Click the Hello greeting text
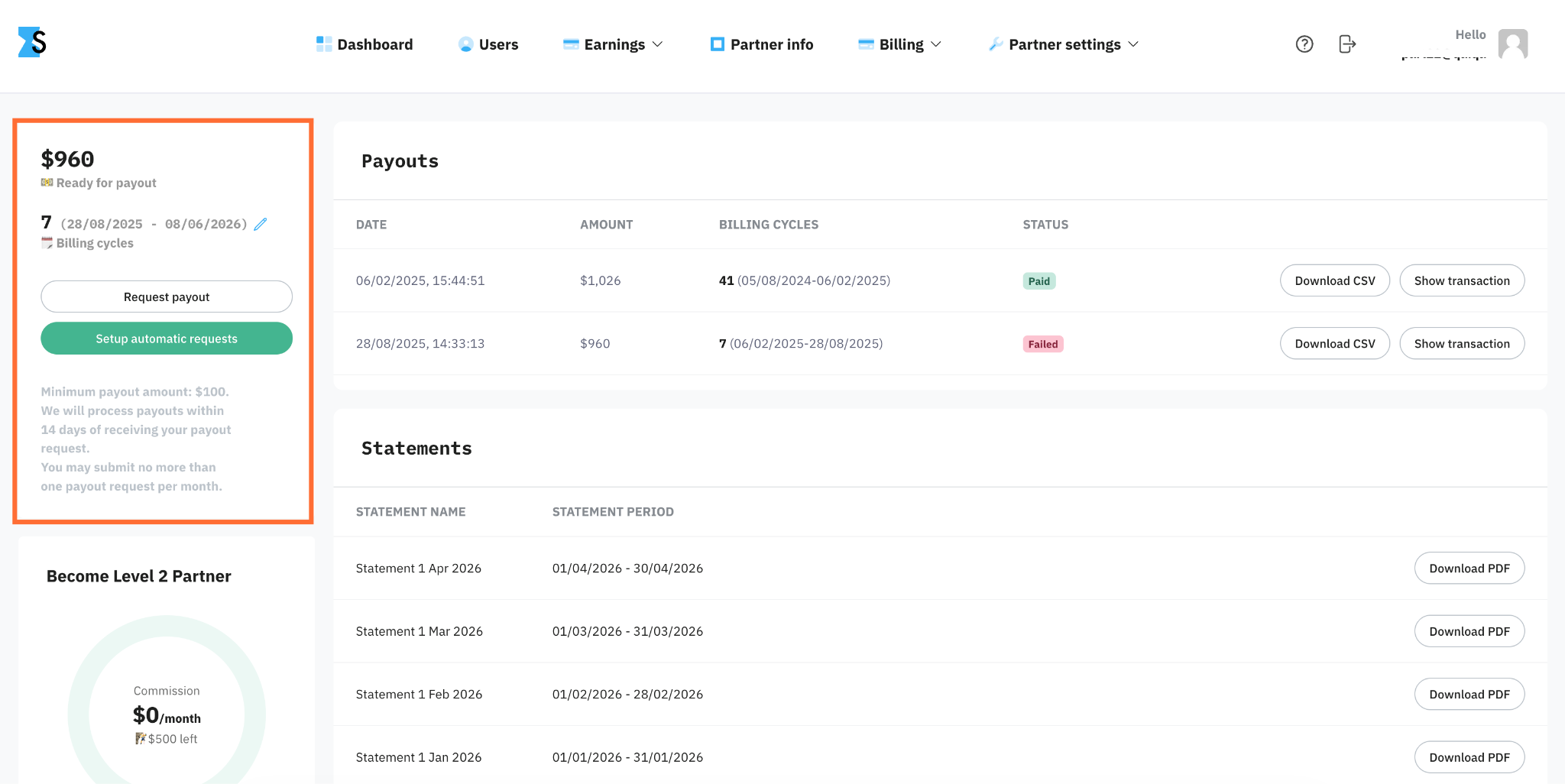The width and height of the screenshot is (1565, 784). (x=1470, y=34)
